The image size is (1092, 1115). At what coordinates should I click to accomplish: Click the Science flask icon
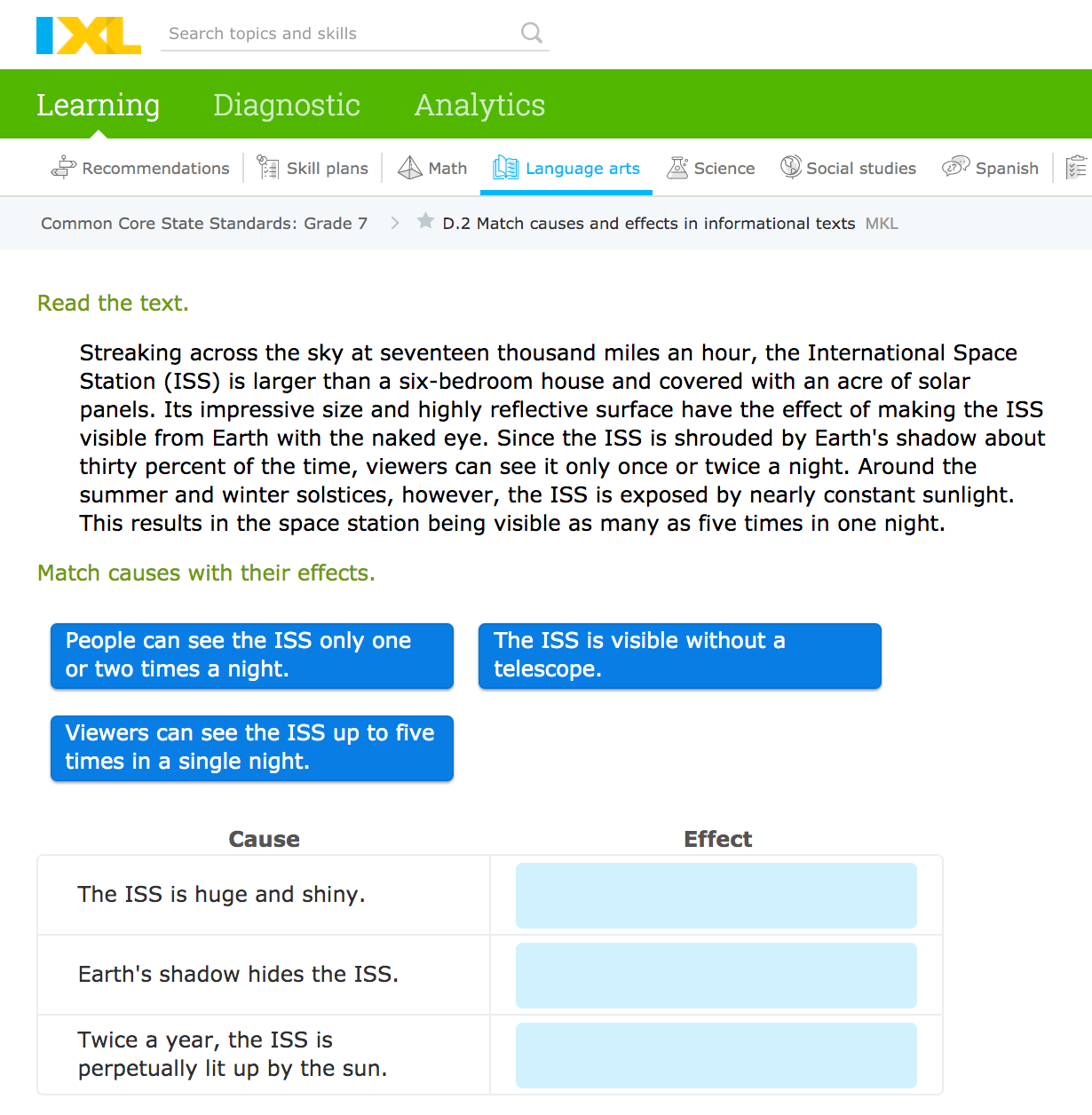pos(677,167)
